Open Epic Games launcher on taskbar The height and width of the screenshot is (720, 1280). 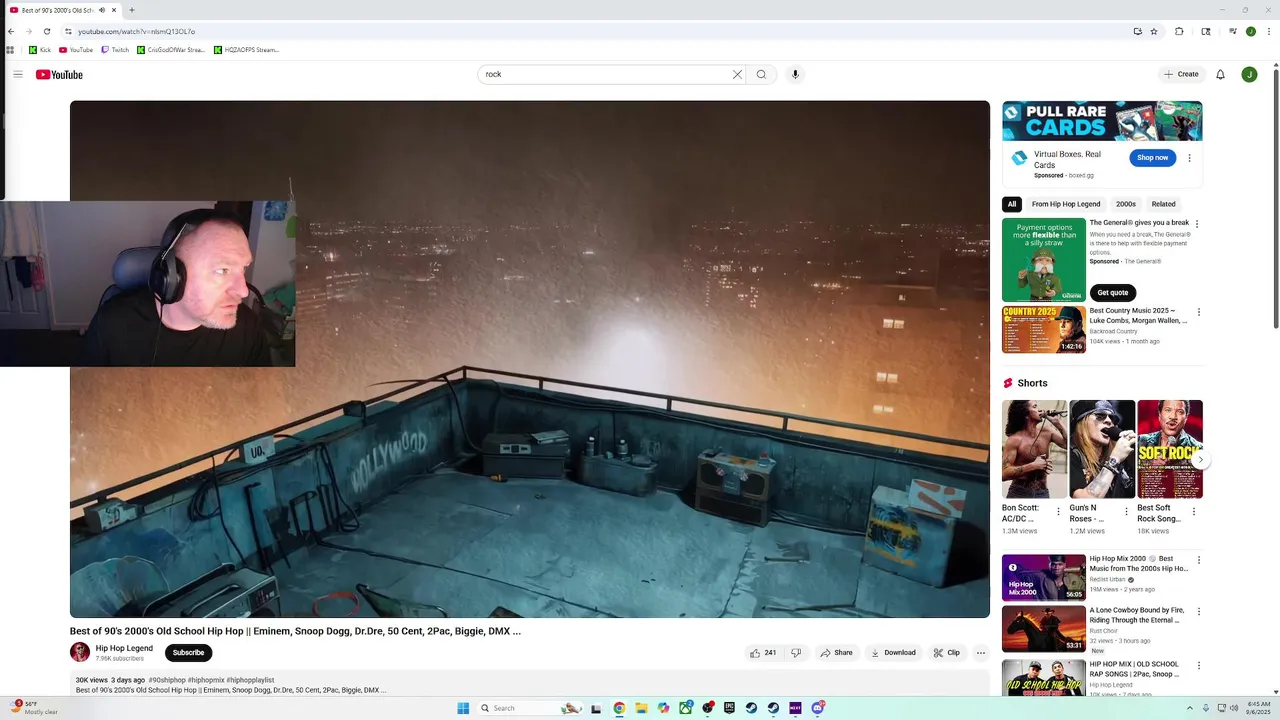(729, 708)
